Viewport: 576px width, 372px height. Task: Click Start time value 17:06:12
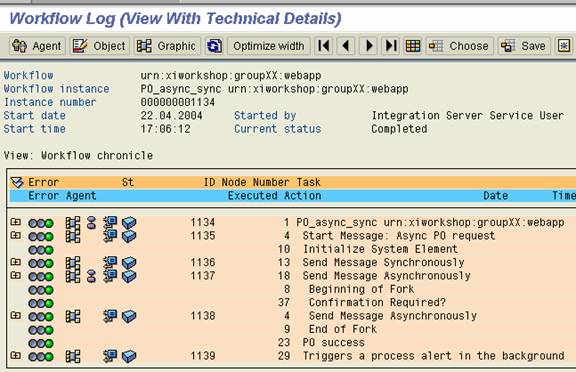point(165,129)
